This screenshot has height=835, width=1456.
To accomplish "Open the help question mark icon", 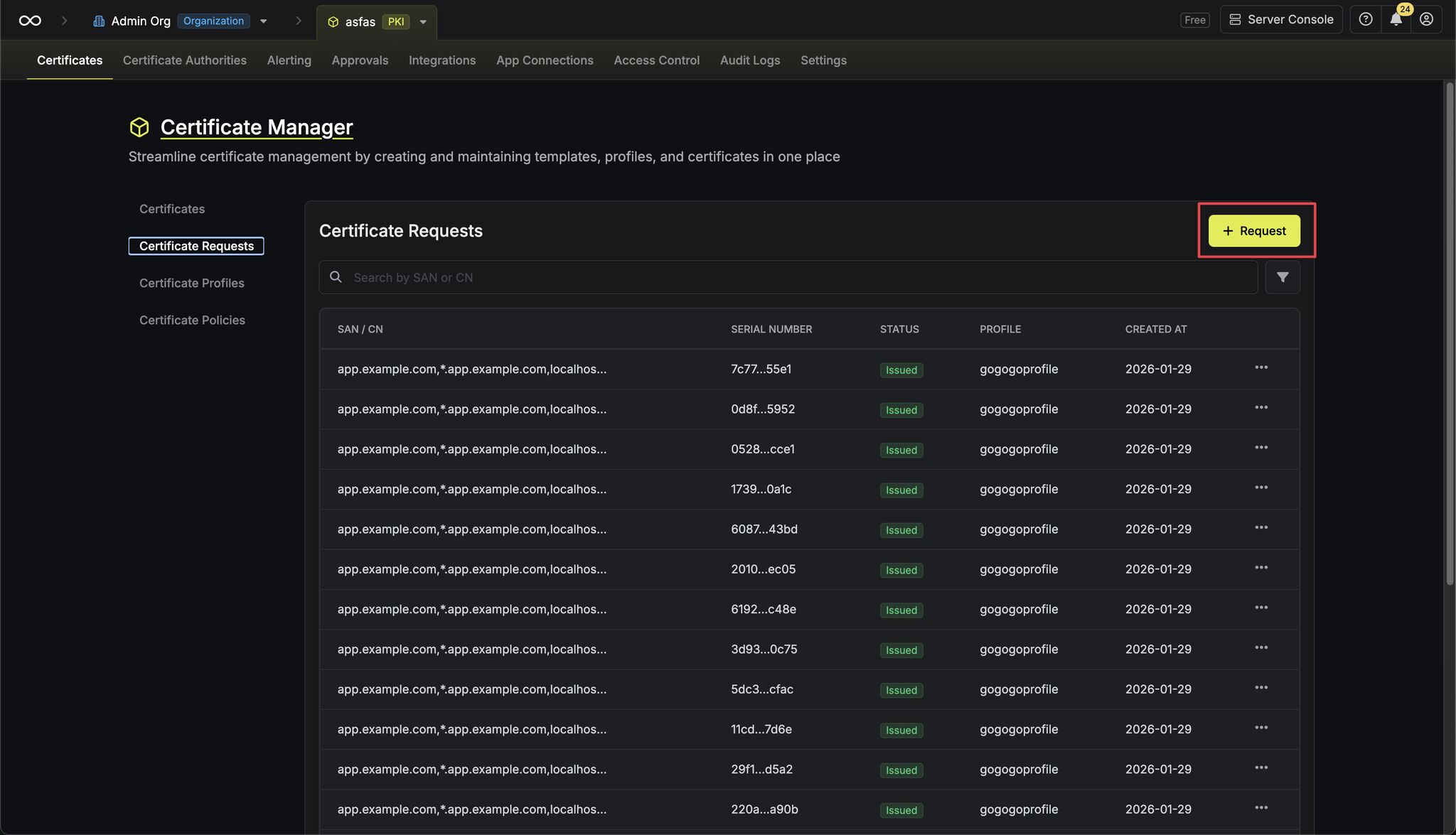I will coord(1365,20).
